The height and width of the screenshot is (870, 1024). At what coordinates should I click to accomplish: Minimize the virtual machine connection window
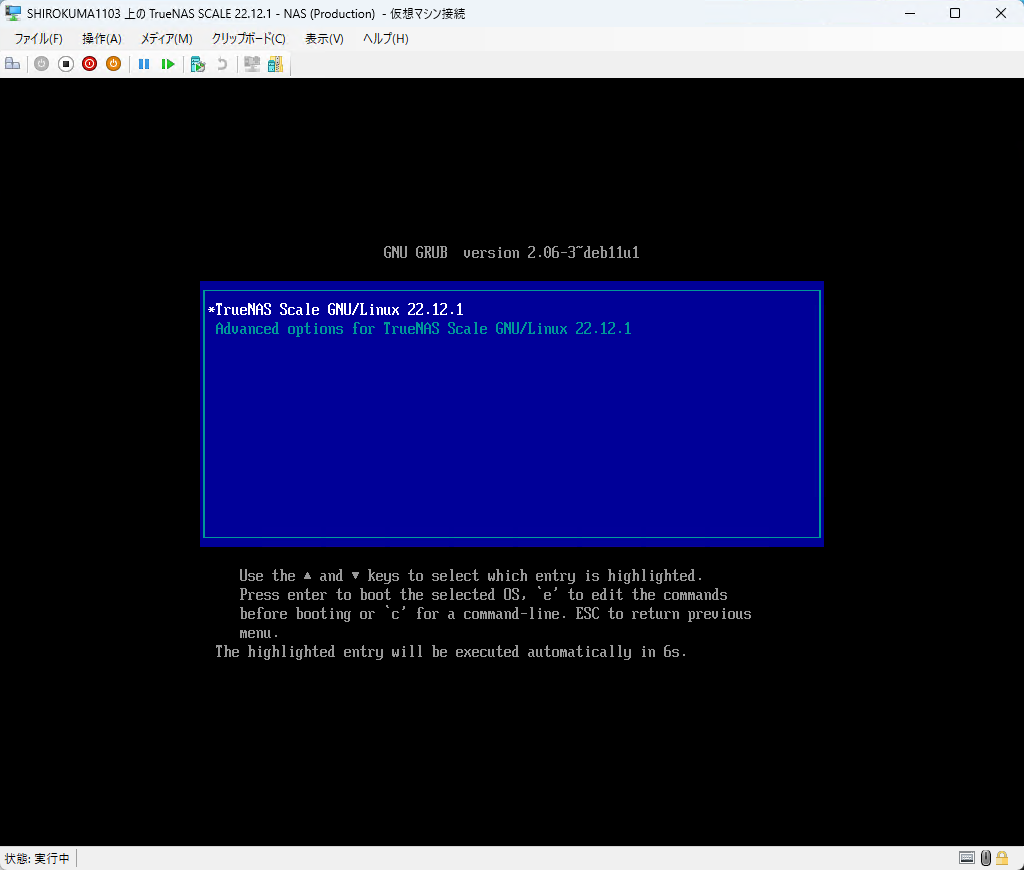[910, 13]
